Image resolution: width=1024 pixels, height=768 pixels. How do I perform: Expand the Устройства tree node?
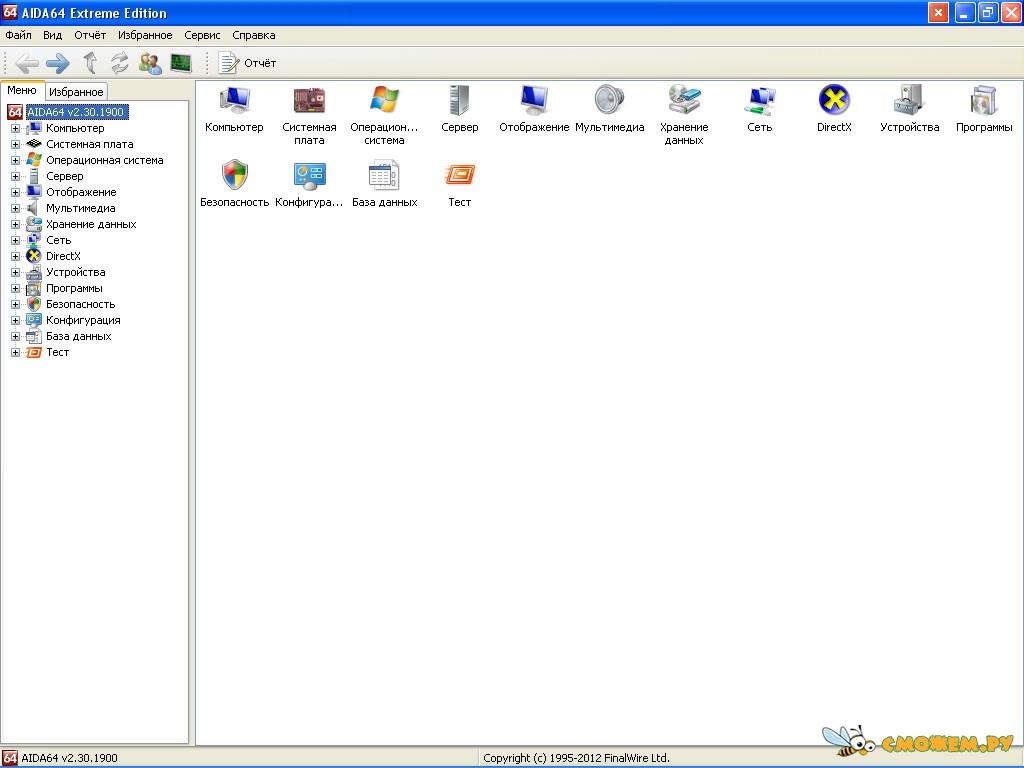15,272
